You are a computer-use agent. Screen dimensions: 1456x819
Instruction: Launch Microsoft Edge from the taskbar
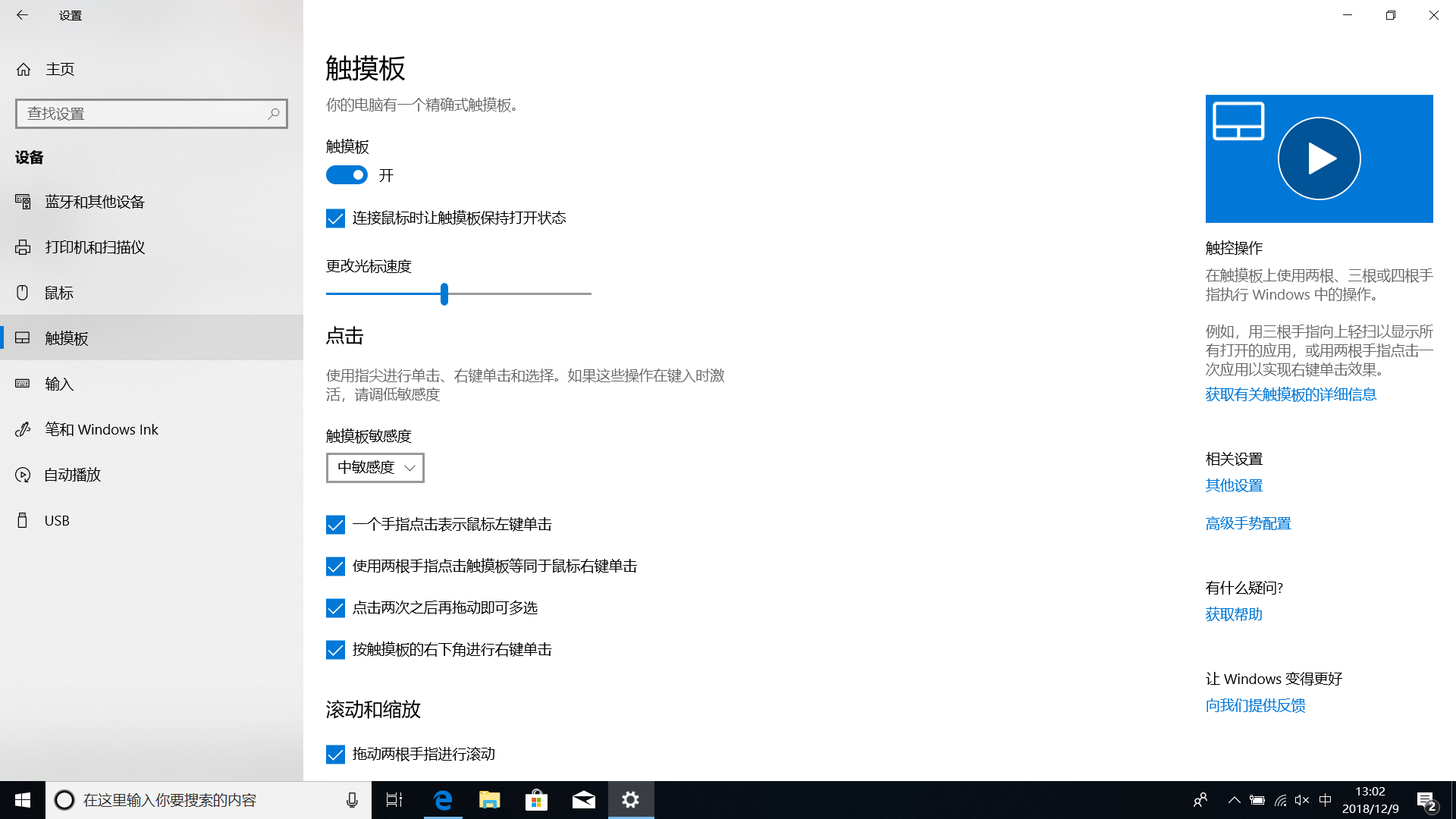point(442,799)
